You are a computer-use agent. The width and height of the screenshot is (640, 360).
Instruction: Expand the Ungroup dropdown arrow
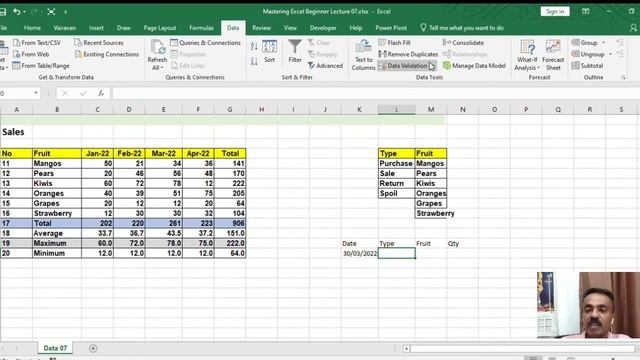point(611,54)
